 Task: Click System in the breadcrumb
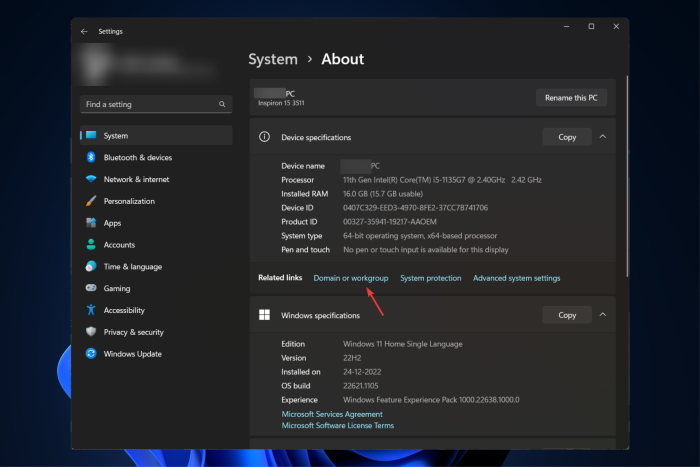(273, 59)
